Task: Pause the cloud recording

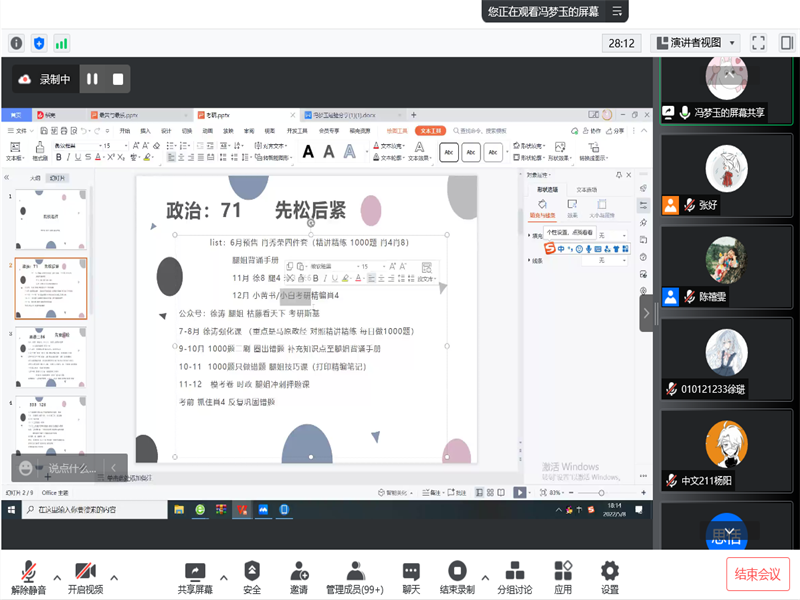Action: (x=92, y=79)
